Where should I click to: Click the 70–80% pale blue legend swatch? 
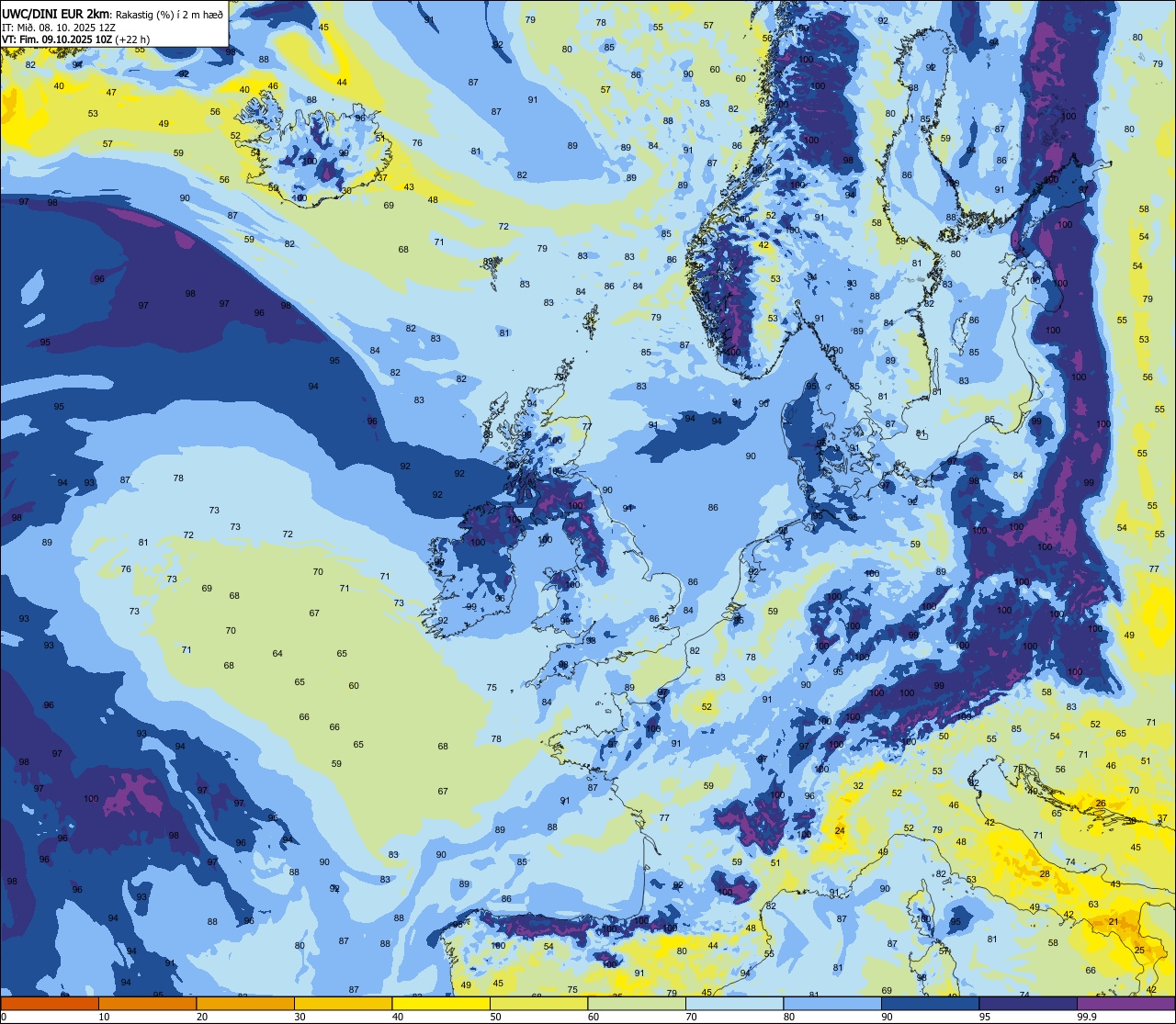734,1003
